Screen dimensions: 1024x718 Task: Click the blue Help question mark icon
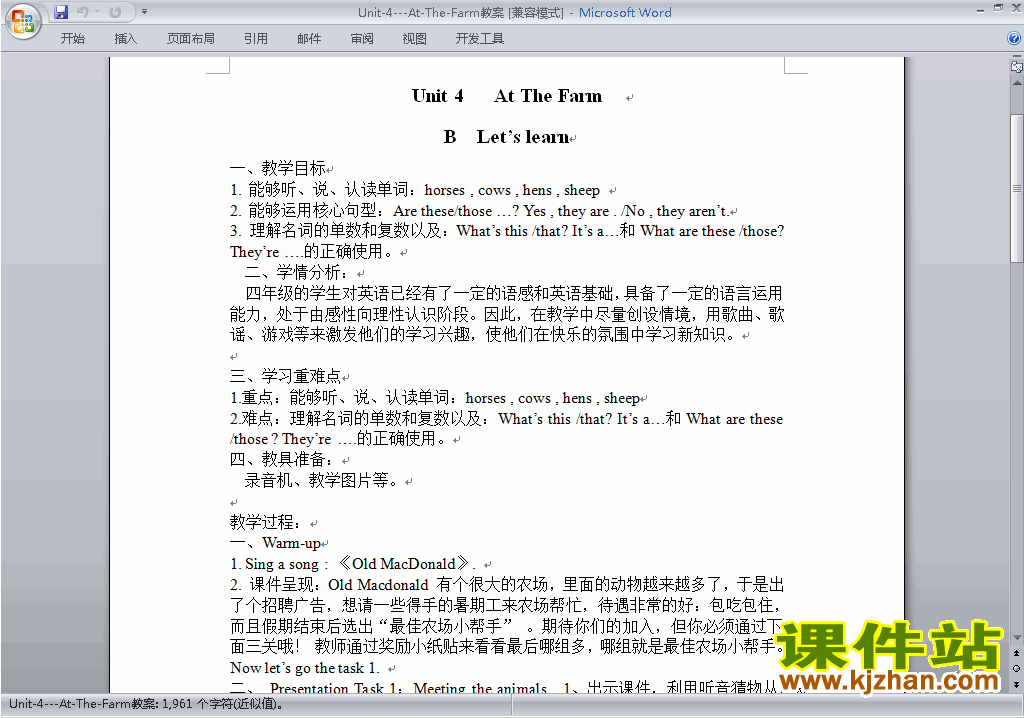1014,39
